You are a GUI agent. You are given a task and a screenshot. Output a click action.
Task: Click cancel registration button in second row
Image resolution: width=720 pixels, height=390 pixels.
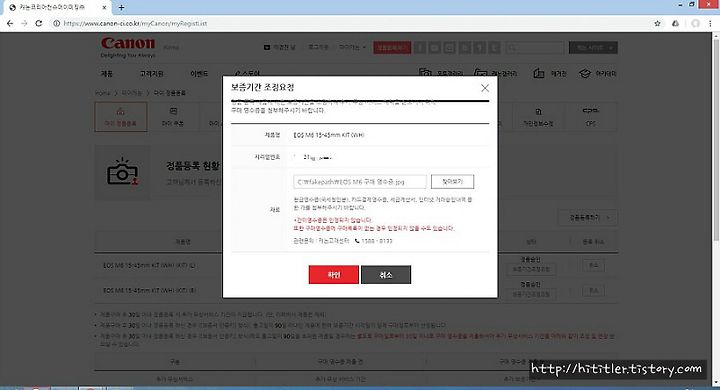tap(593, 291)
